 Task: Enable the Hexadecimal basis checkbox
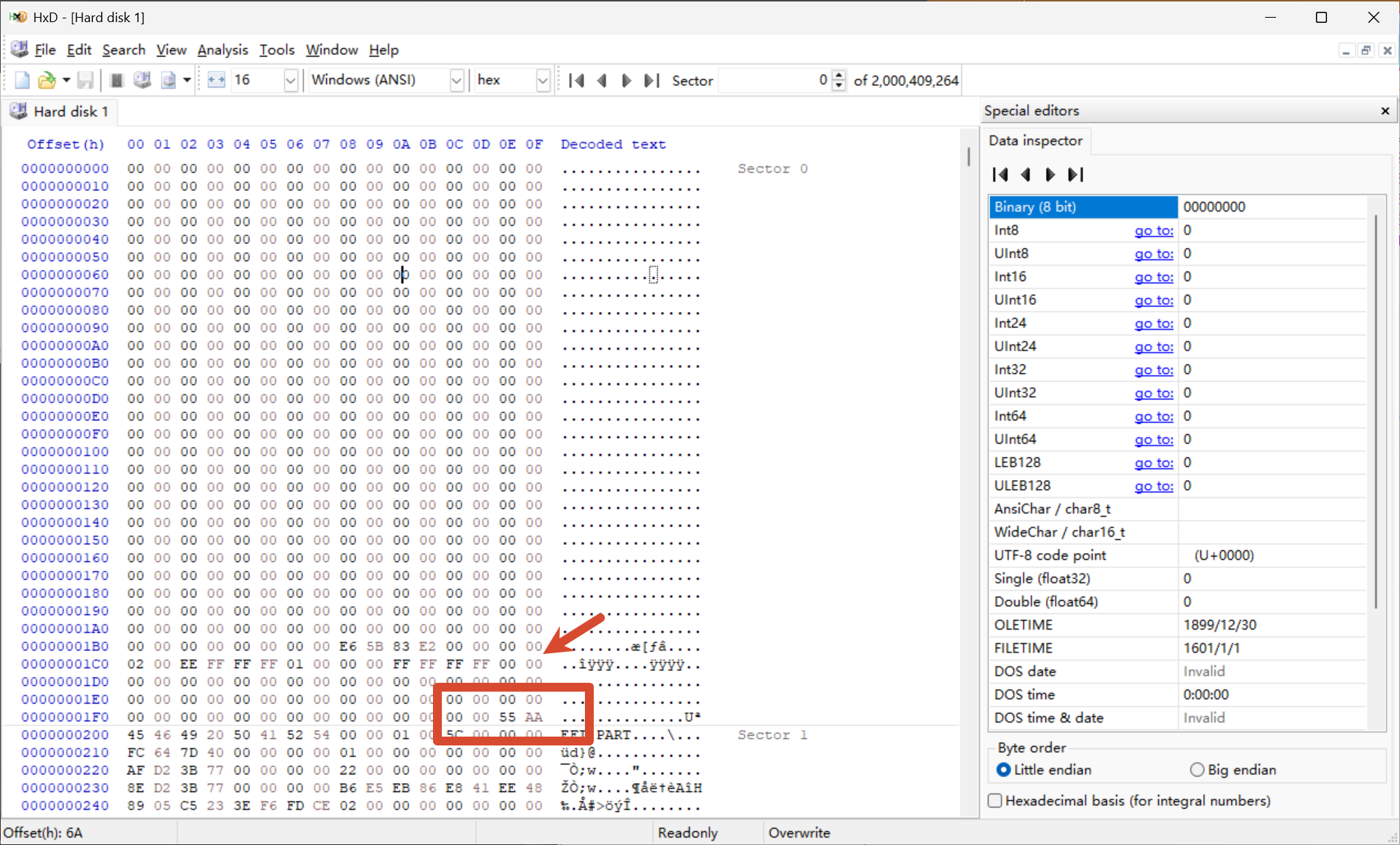(x=995, y=801)
